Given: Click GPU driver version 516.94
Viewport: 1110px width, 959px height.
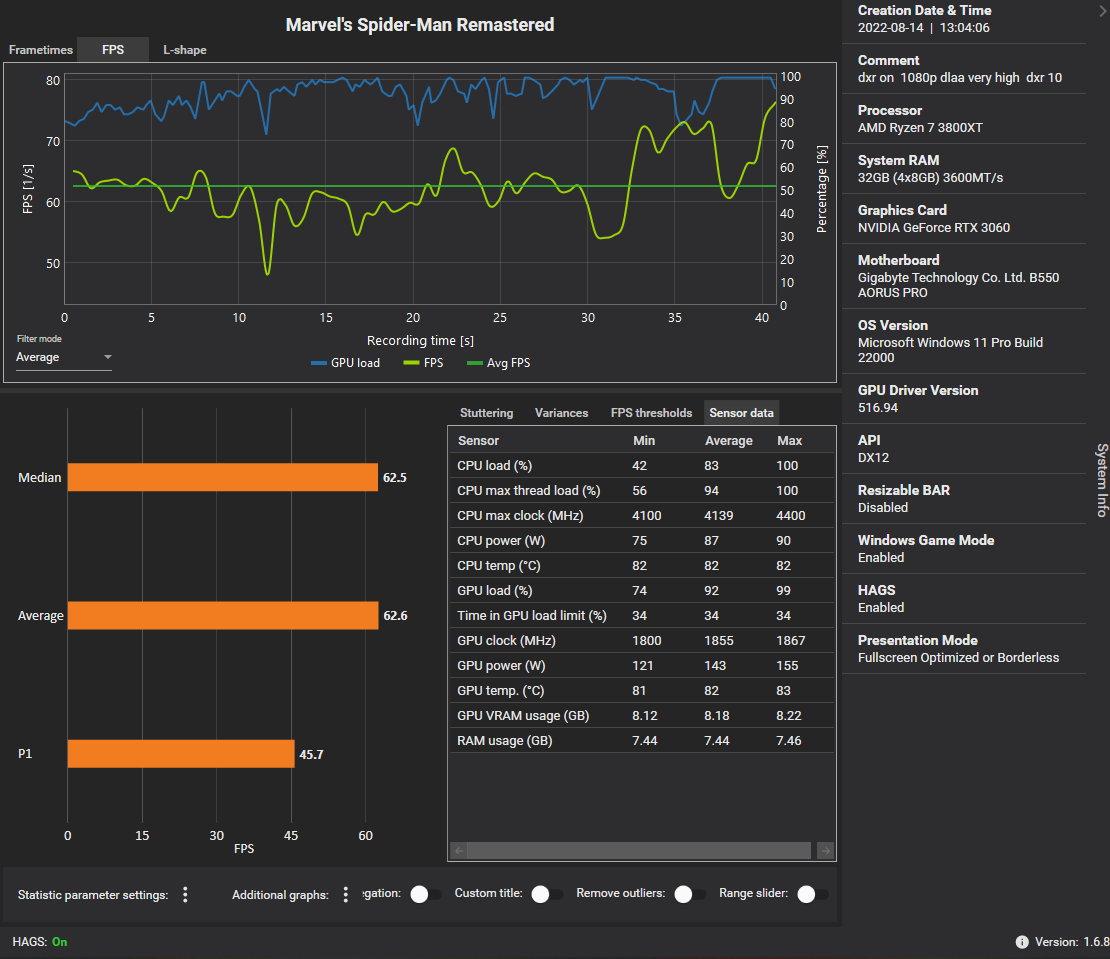Looking at the screenshot, I should (x=878, y=408).
